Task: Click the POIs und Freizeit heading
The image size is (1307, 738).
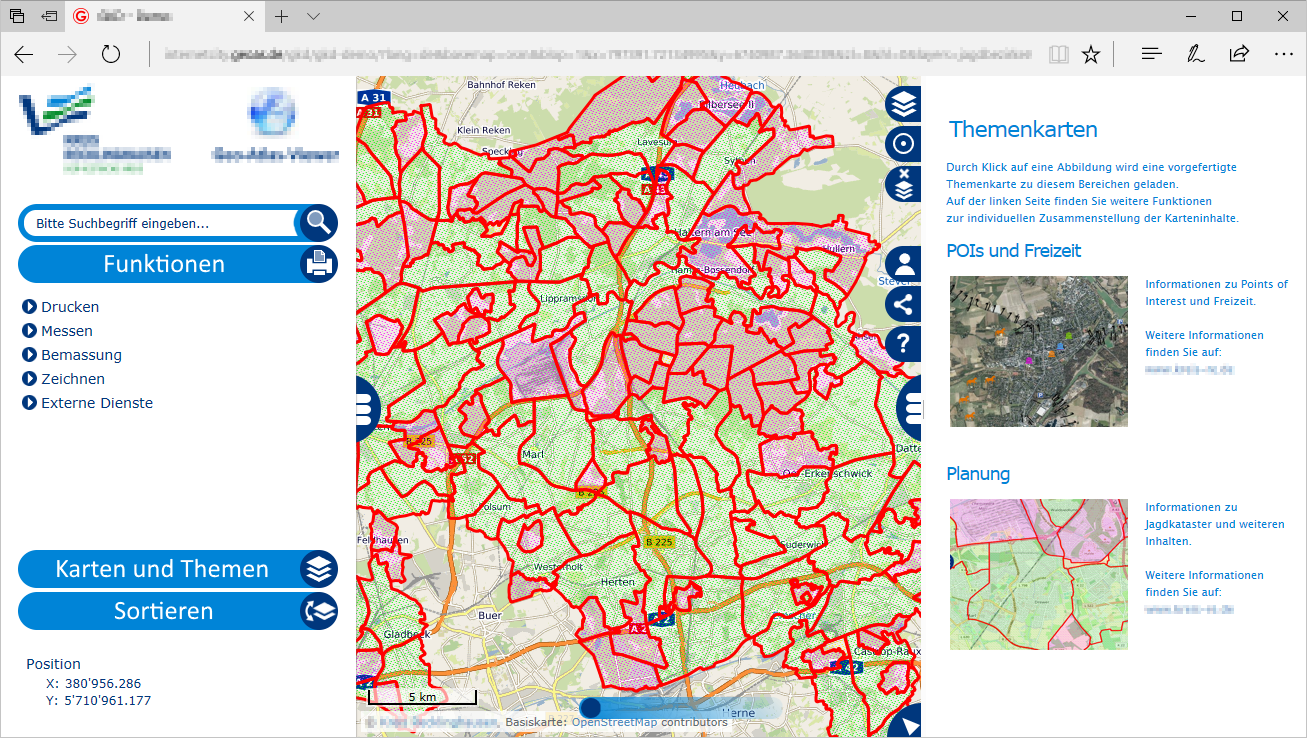Action: coord(1014,251)
